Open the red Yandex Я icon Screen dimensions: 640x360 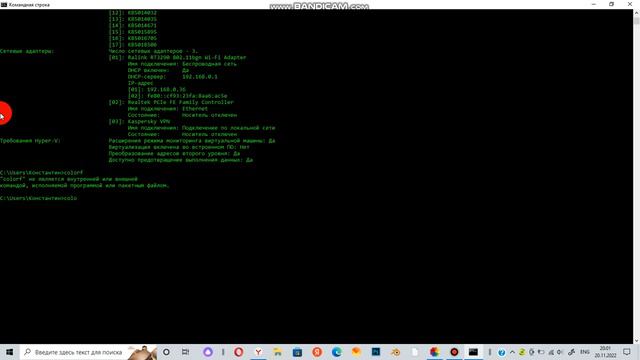tap(317, 352)
